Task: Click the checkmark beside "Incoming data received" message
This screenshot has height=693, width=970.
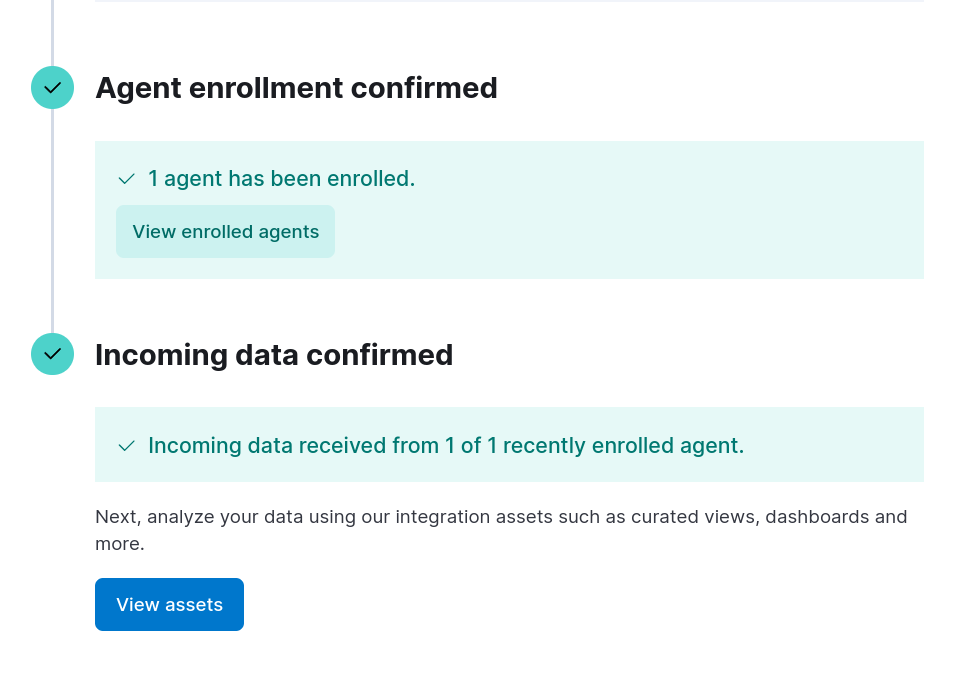Action: click(x=126, y=446)
